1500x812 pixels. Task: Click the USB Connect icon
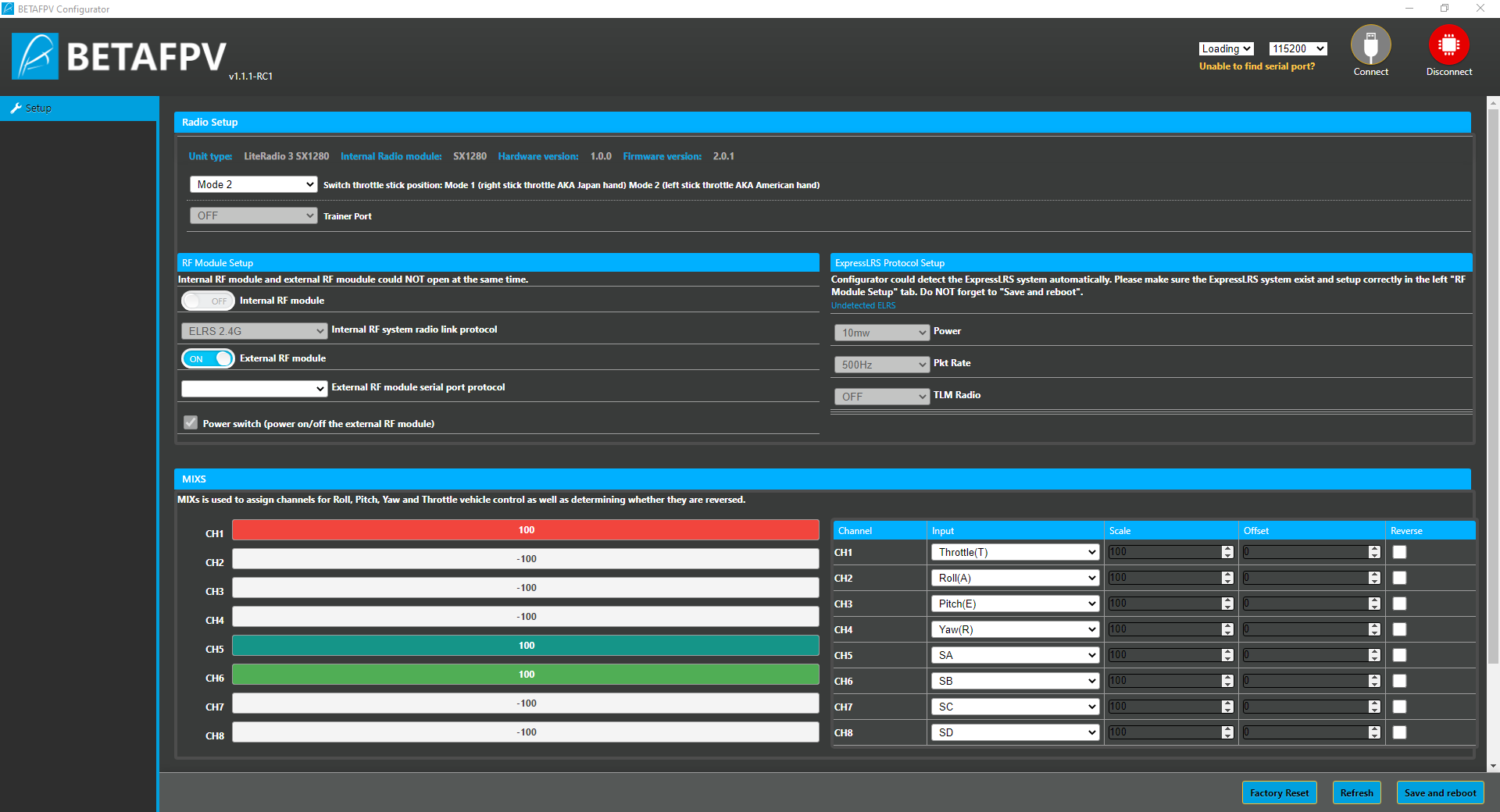pos(1370,45)
